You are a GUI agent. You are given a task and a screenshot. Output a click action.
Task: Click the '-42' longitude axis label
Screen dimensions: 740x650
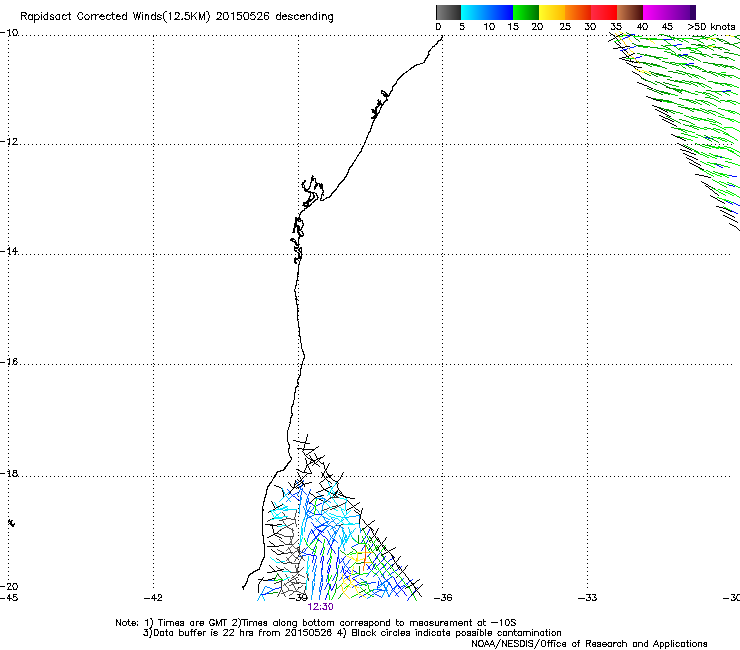coord(153,598)
